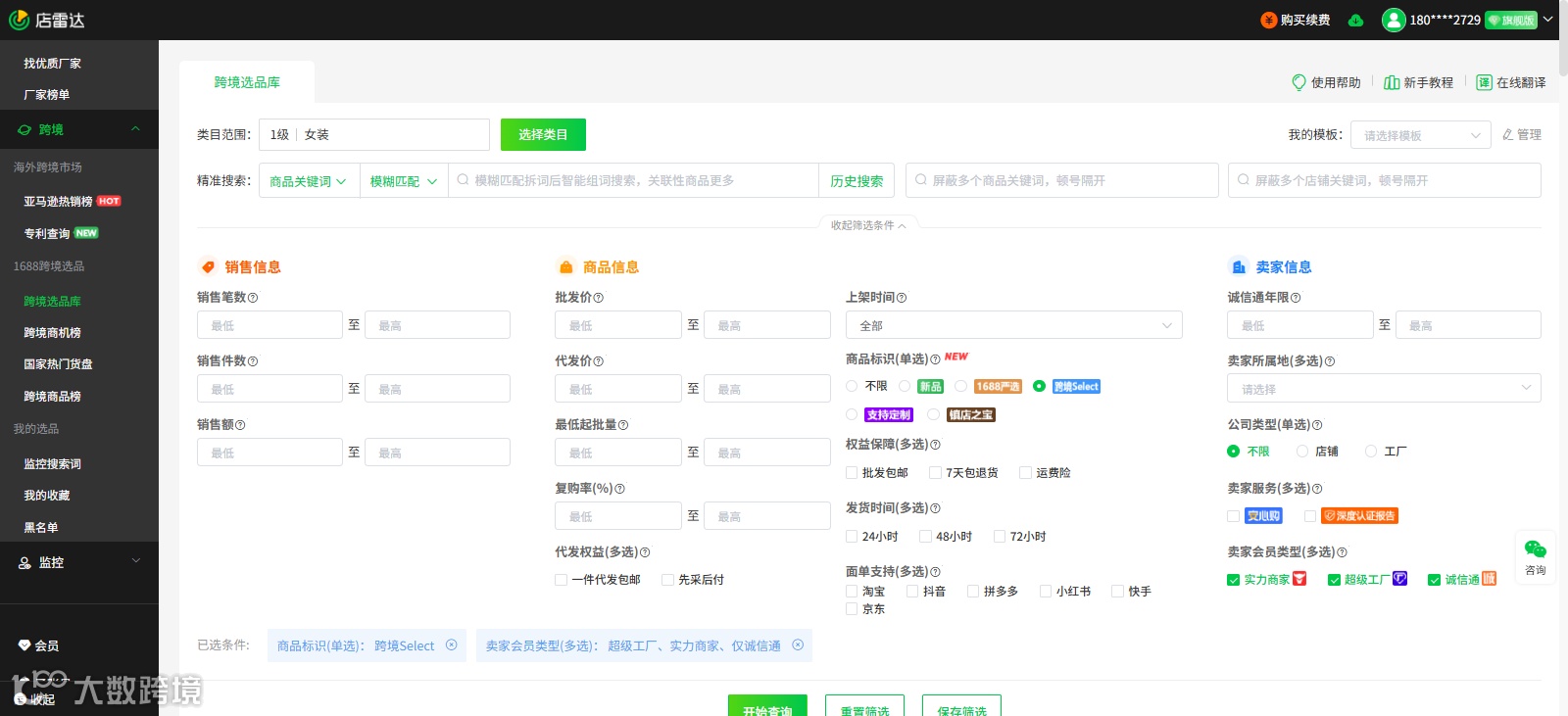Click the 屏蔽多个店铺关键词 input box
This screenshot has height=716, width=1568.
point(1384,180)
